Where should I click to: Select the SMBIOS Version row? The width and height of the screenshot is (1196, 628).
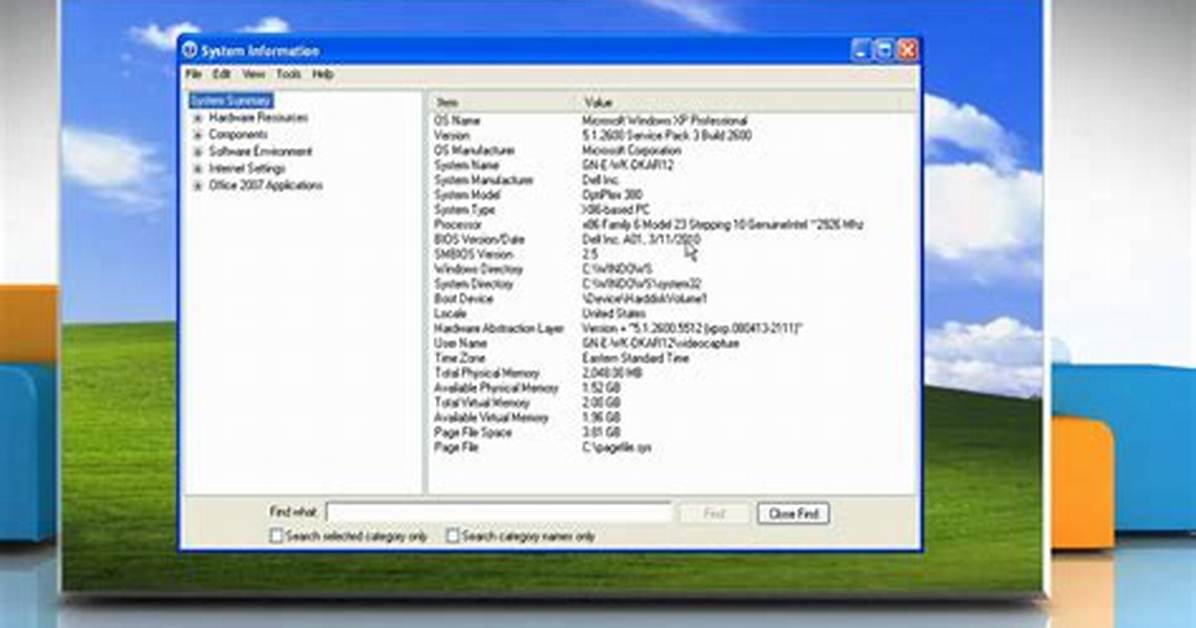pyautogui.click(x=673, y=254)
